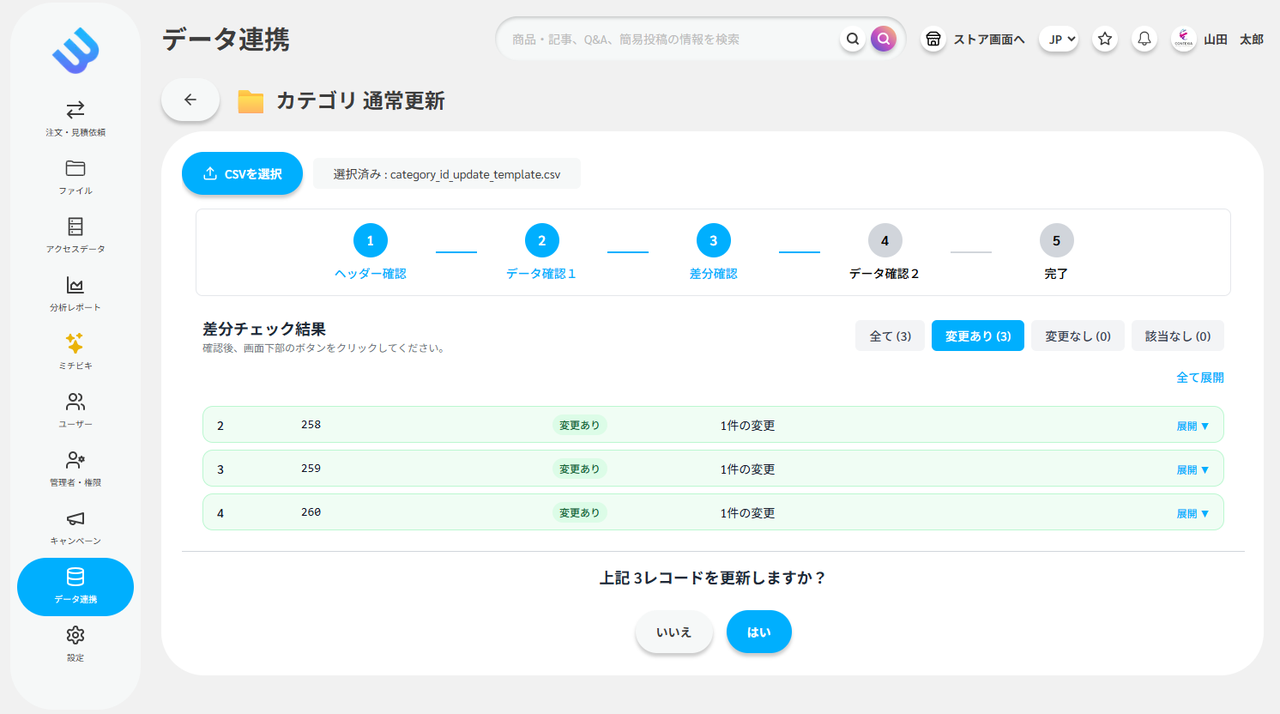Confirm update by clicking はい

click(x=759, y=631)
